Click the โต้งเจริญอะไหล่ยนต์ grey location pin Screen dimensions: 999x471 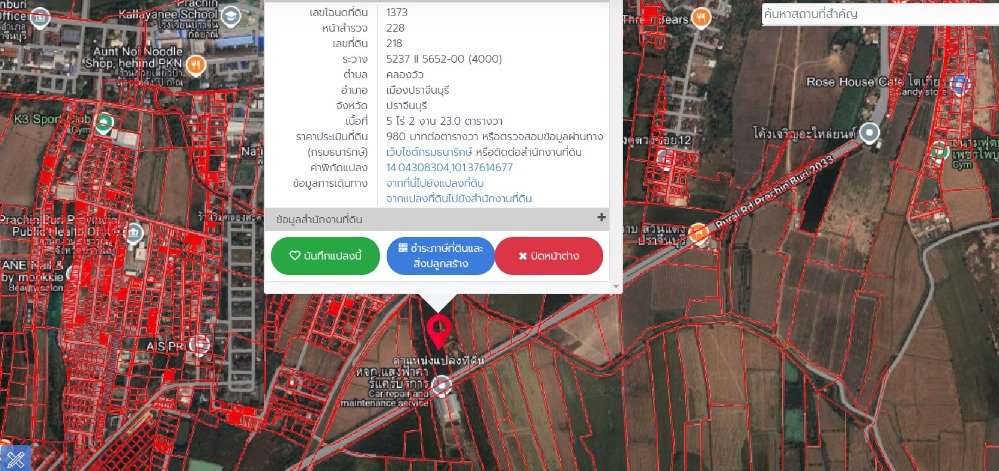pyautogui.click(x=870, y=134)
